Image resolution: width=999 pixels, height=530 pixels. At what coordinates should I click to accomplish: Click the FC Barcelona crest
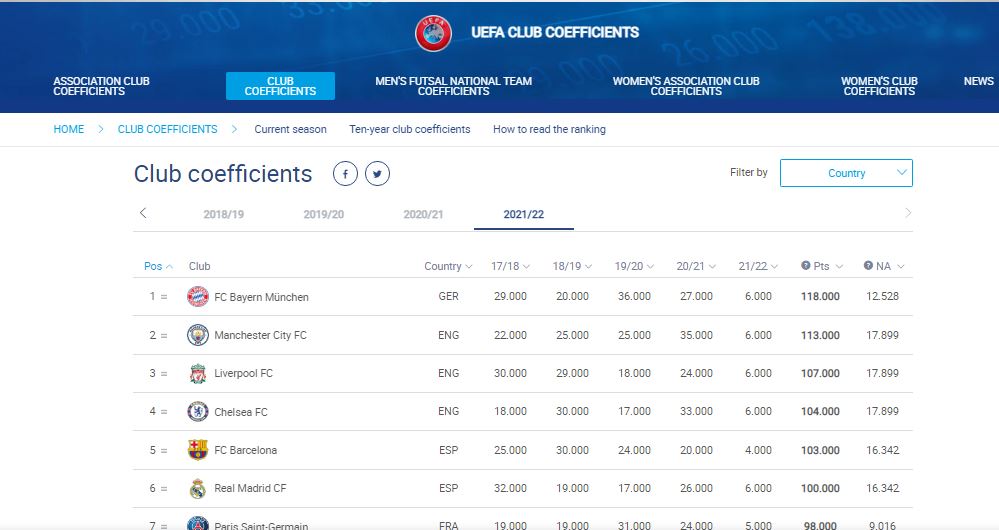[x=198, y=450]
